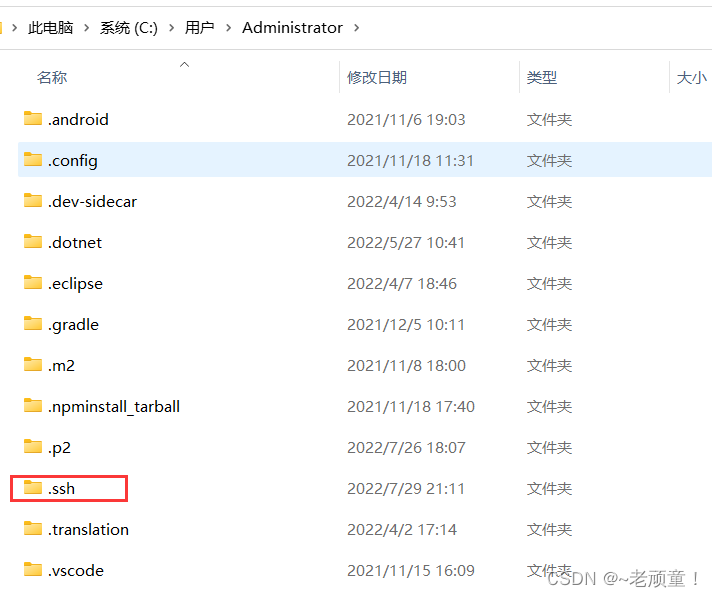This screenshot has width=712, height=597.
Task: Click date 2021/11/18 17:40
Action: 411,407
